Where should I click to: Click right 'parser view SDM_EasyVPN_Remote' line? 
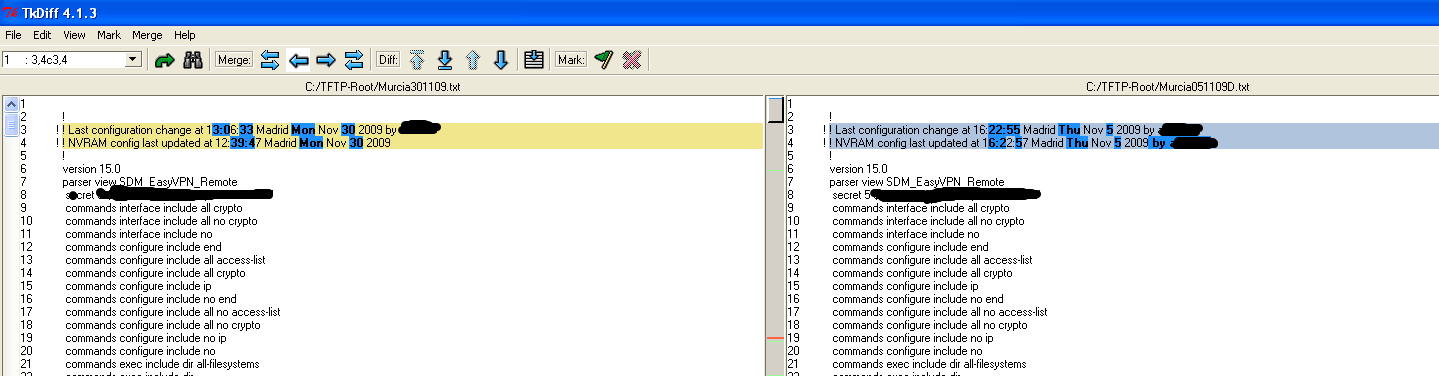click(916, 182)
